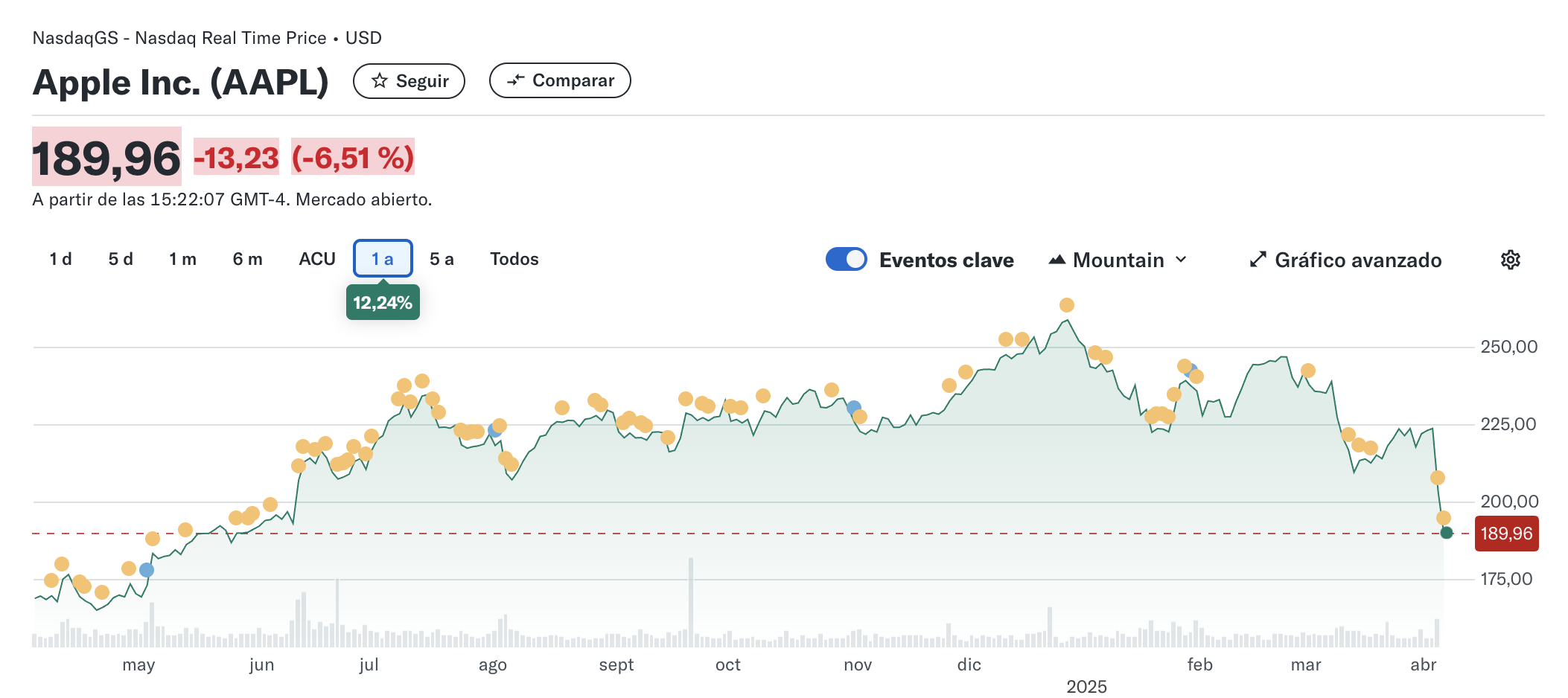Click the 'dic' month label on x-axis

point(969,665)
